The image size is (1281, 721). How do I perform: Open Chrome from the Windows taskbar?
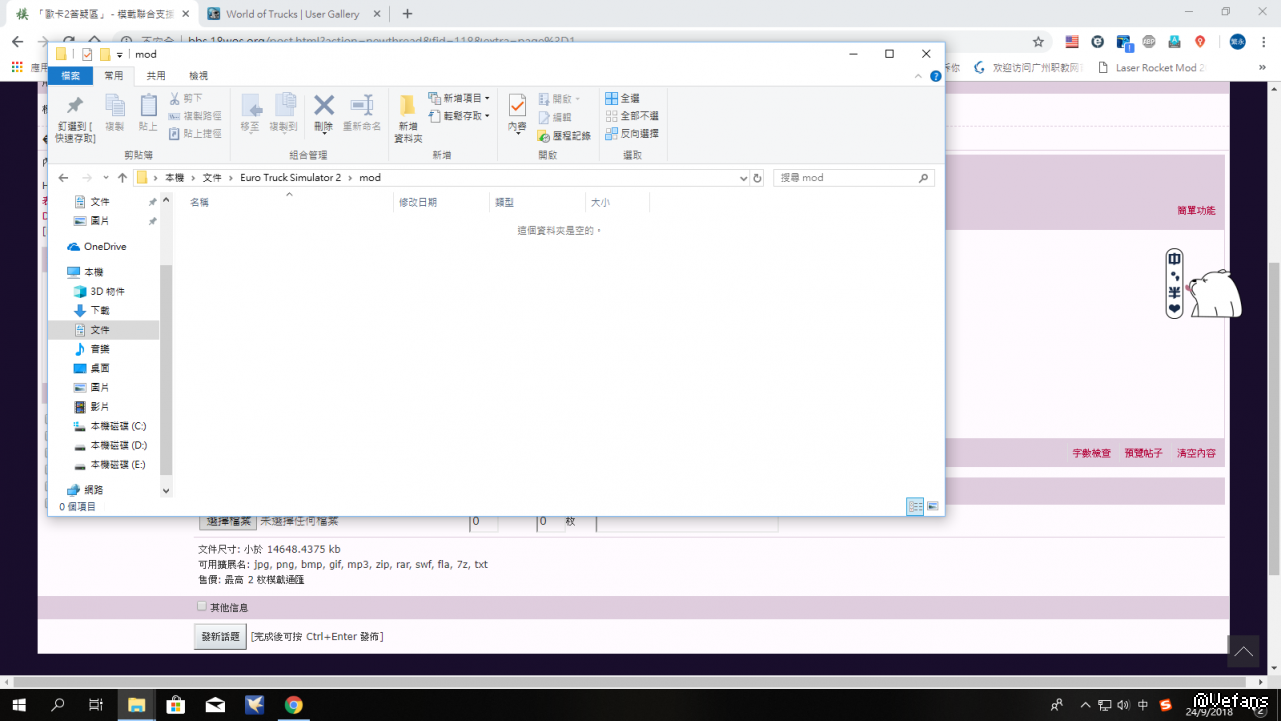click(x=293, y=705)
